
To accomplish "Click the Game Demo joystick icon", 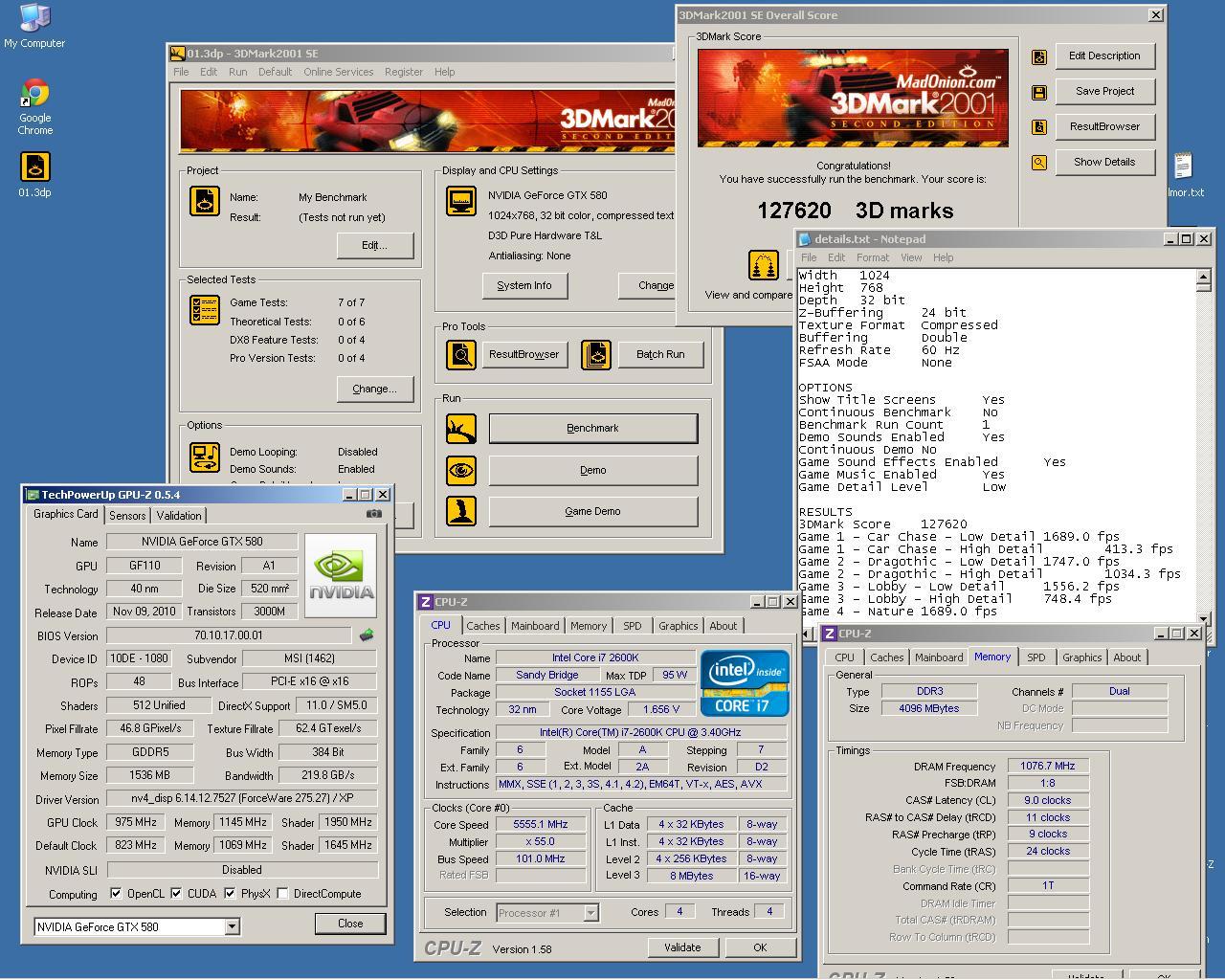I will click(x=461, y=510).
